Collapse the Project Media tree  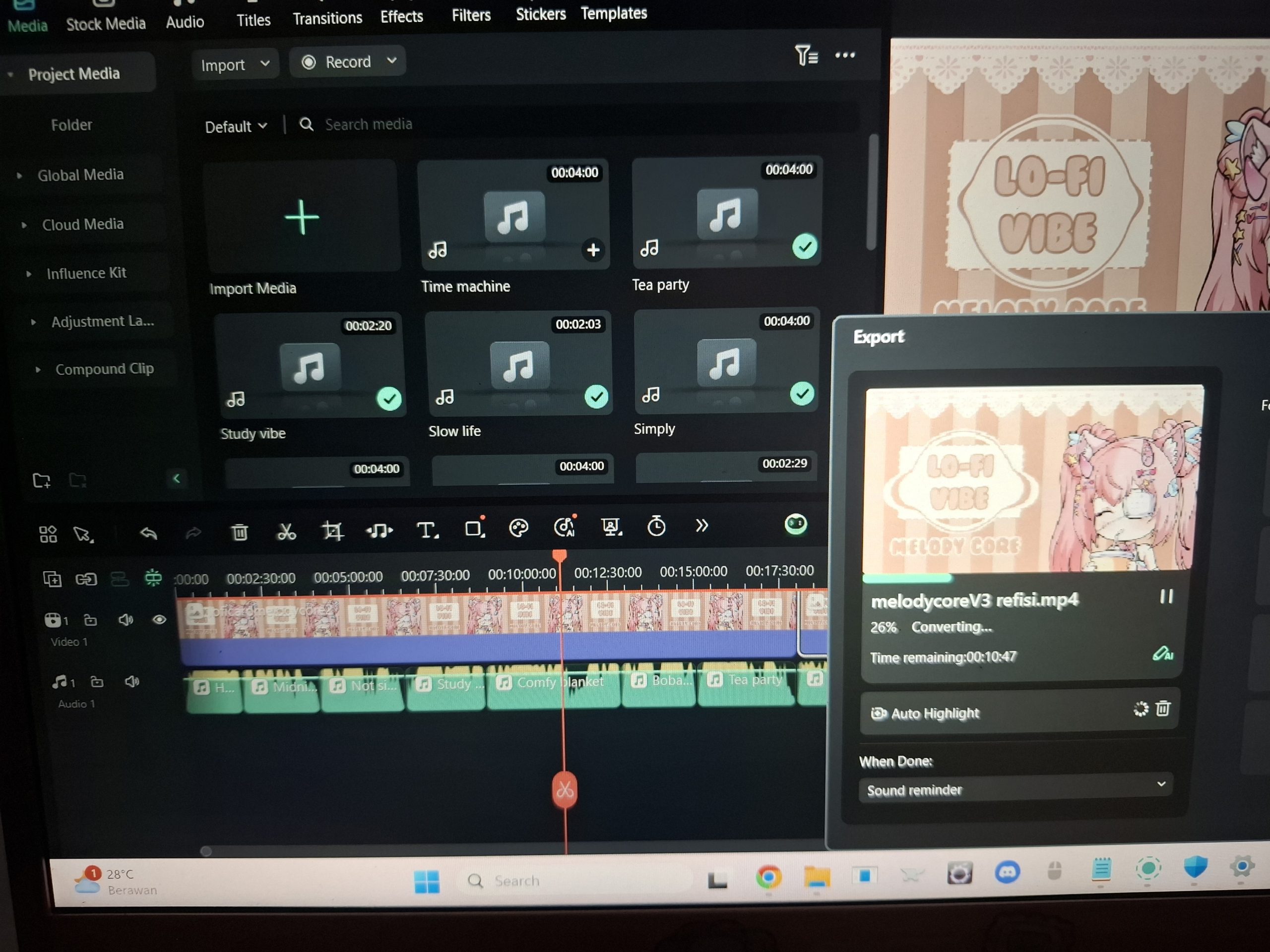pos(10,74)
